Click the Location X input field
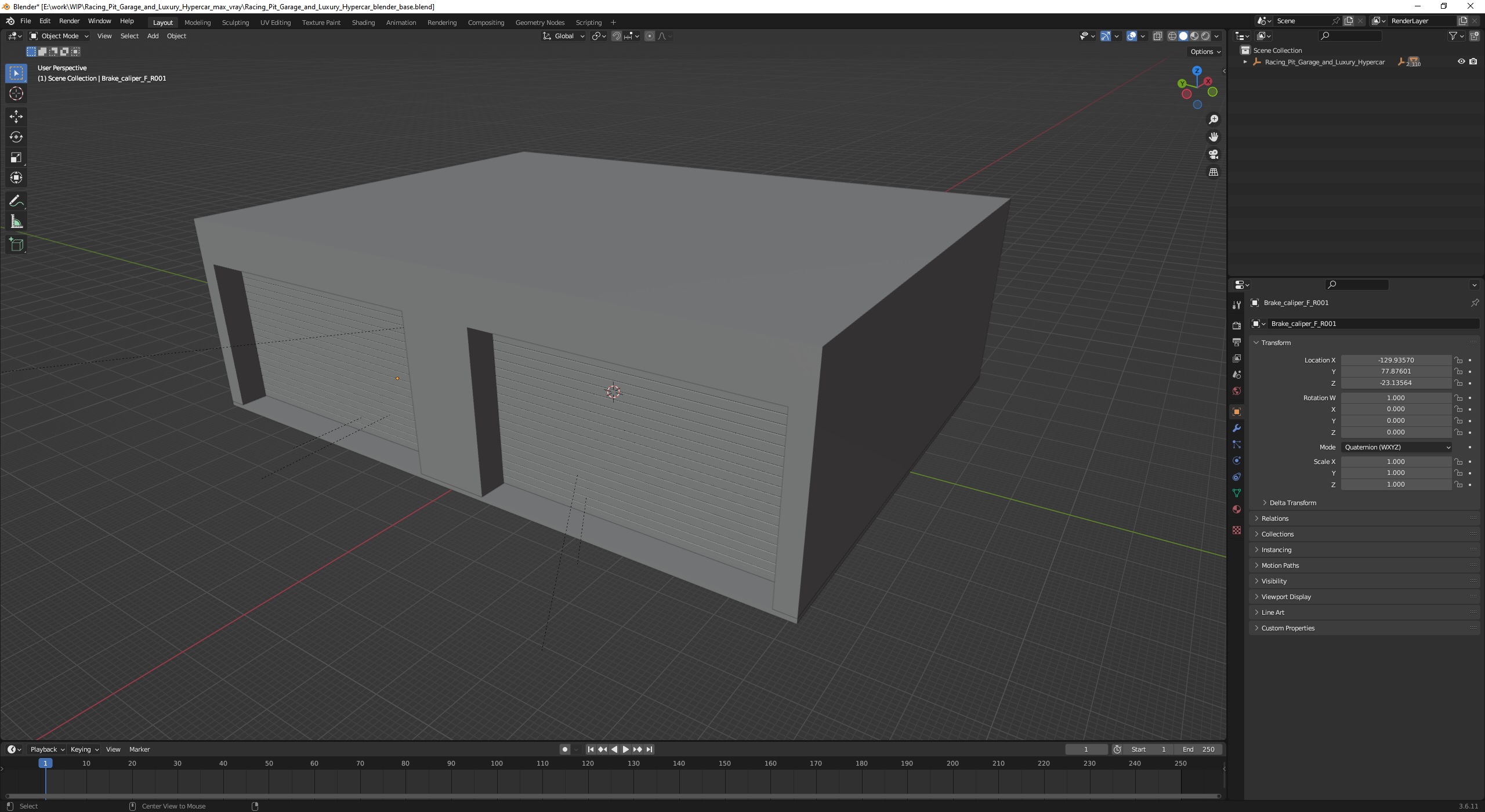Screen dimensions: 1485x812 tap(1394, 360)
